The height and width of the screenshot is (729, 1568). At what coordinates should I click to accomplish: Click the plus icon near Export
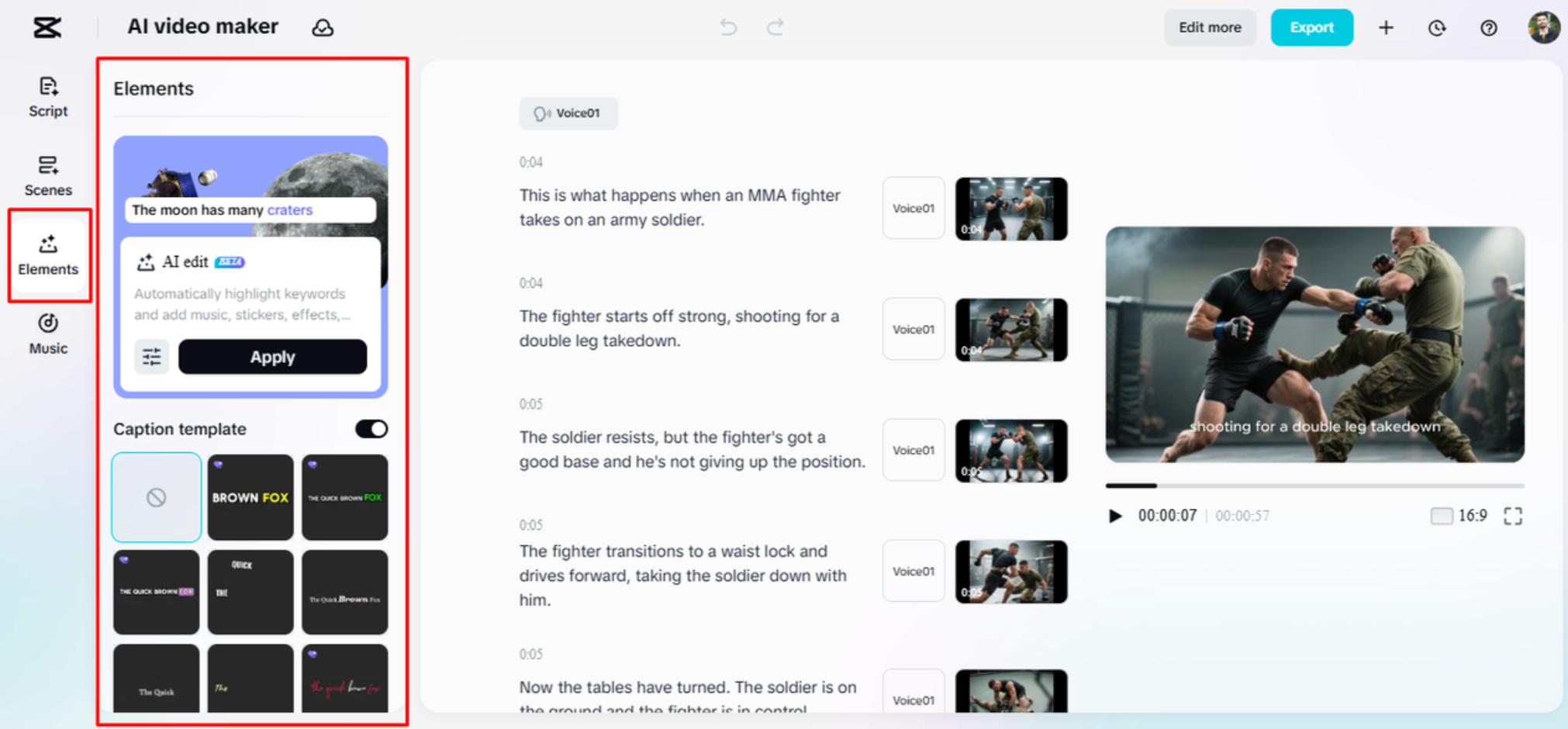point(1386,28)
